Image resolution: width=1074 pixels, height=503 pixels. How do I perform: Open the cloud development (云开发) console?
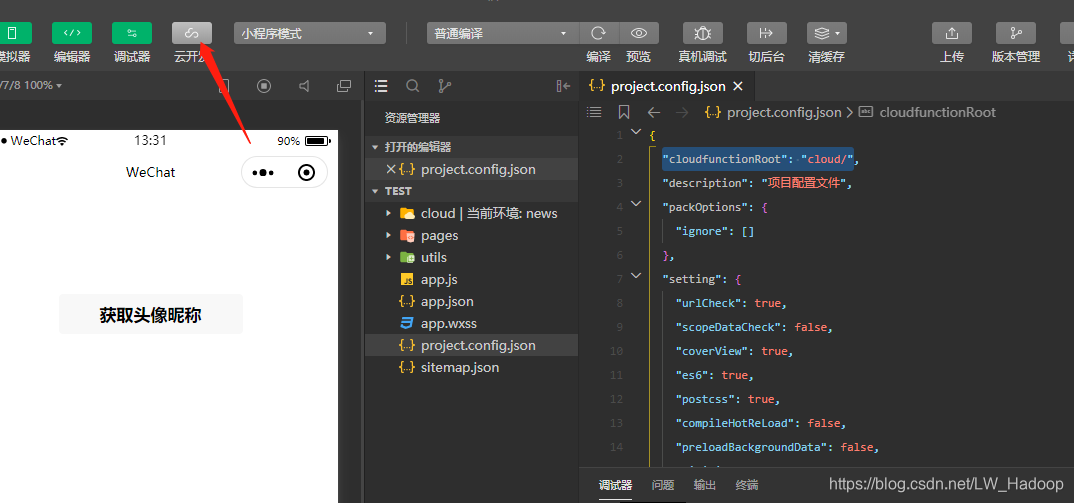point(192,33)
